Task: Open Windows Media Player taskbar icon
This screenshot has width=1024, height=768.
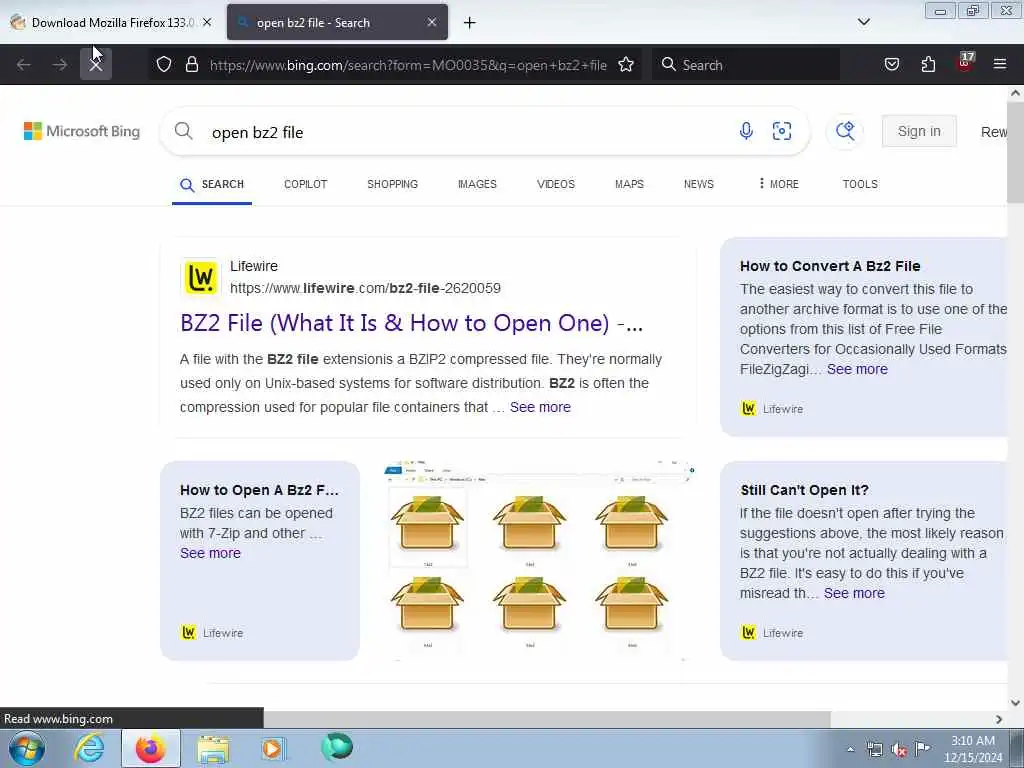Action: tap(273, 749)
